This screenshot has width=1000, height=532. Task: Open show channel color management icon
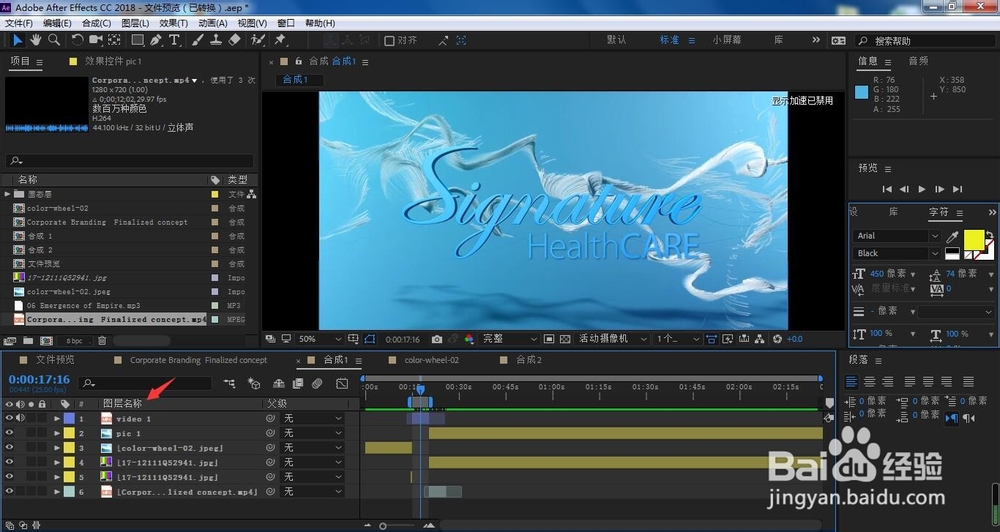pos(469,339)
